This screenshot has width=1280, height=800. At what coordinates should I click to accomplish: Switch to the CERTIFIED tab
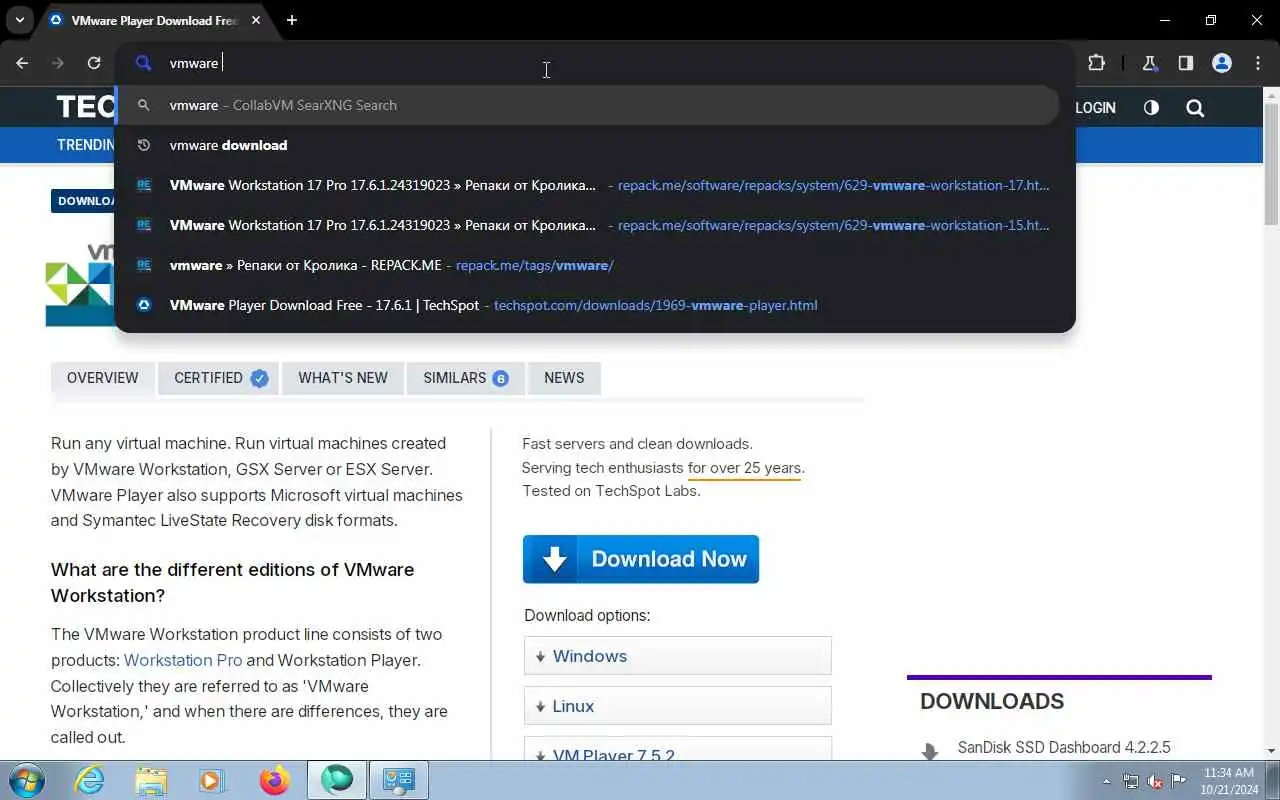[x=220, y=378]
